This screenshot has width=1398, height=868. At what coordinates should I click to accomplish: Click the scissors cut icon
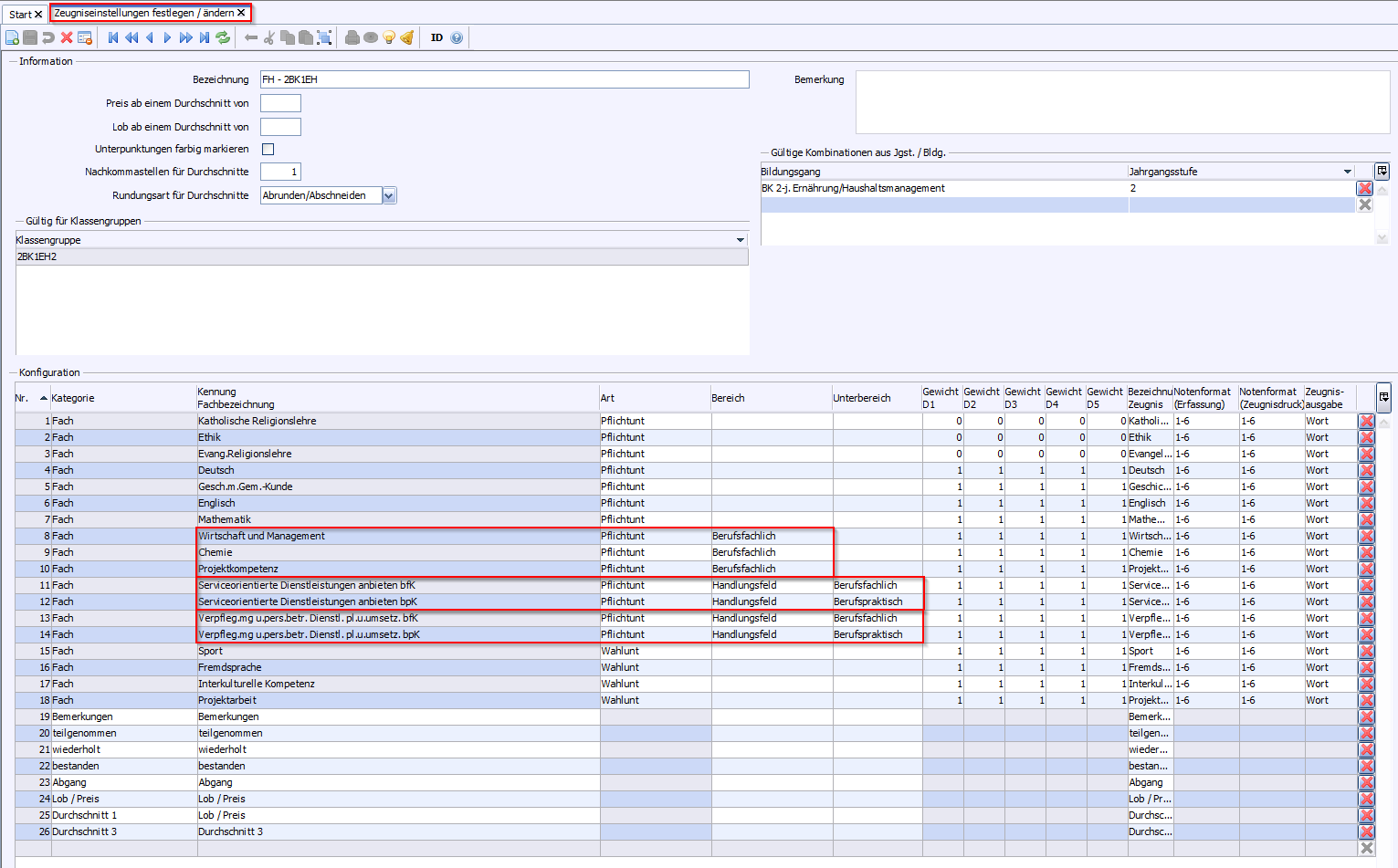[x=269, y=37]
